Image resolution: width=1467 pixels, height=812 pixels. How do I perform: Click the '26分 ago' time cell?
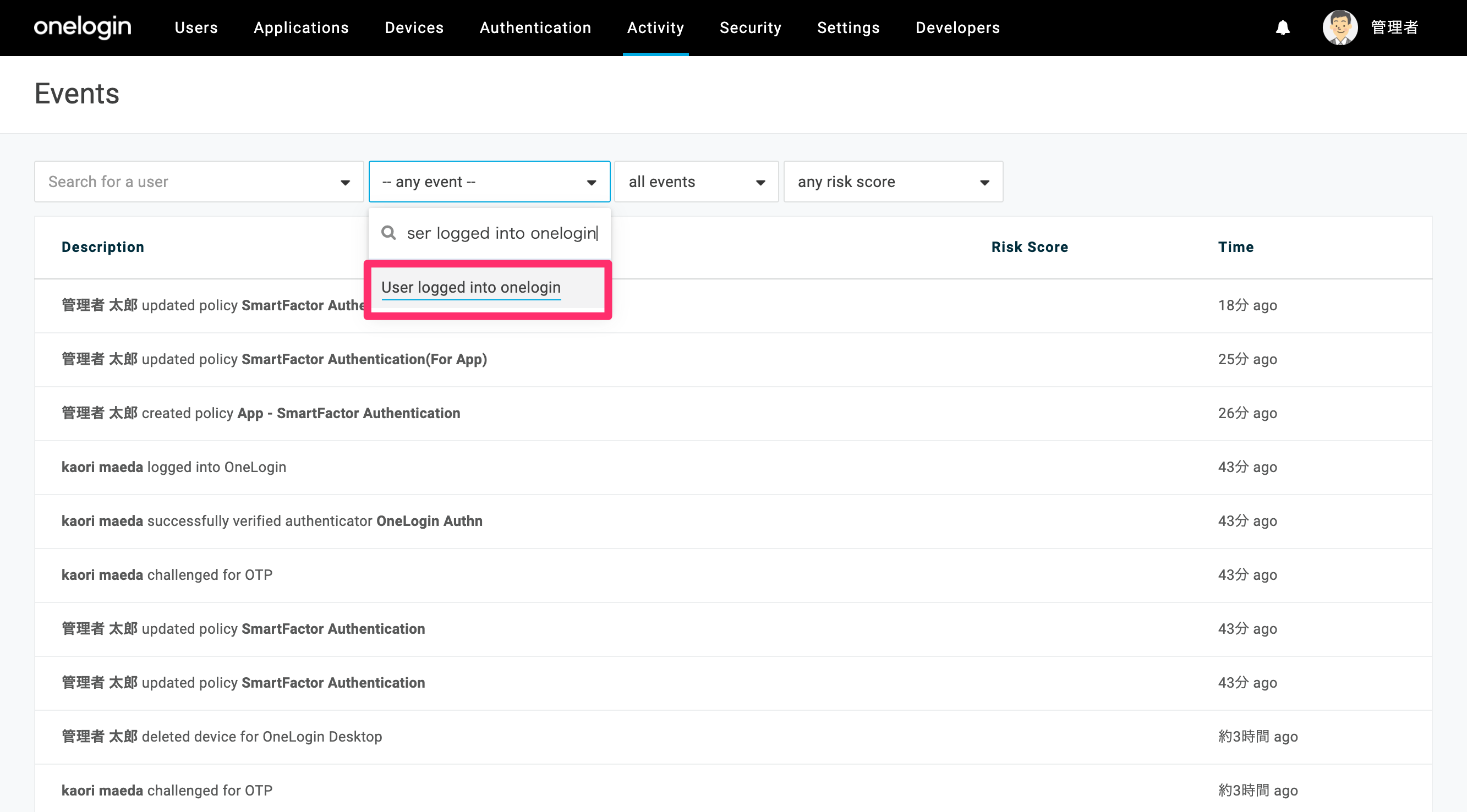pos(1247,413)
